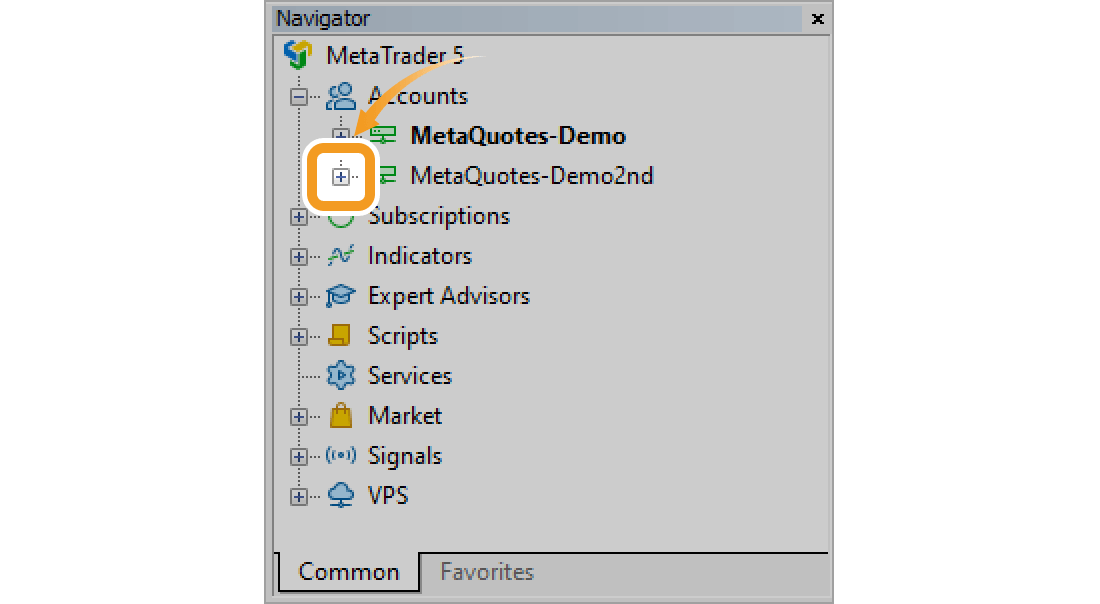This screenshot has width=1100, height=604.
Task: Click the Indicators chart icon
Action: (341, 256)
